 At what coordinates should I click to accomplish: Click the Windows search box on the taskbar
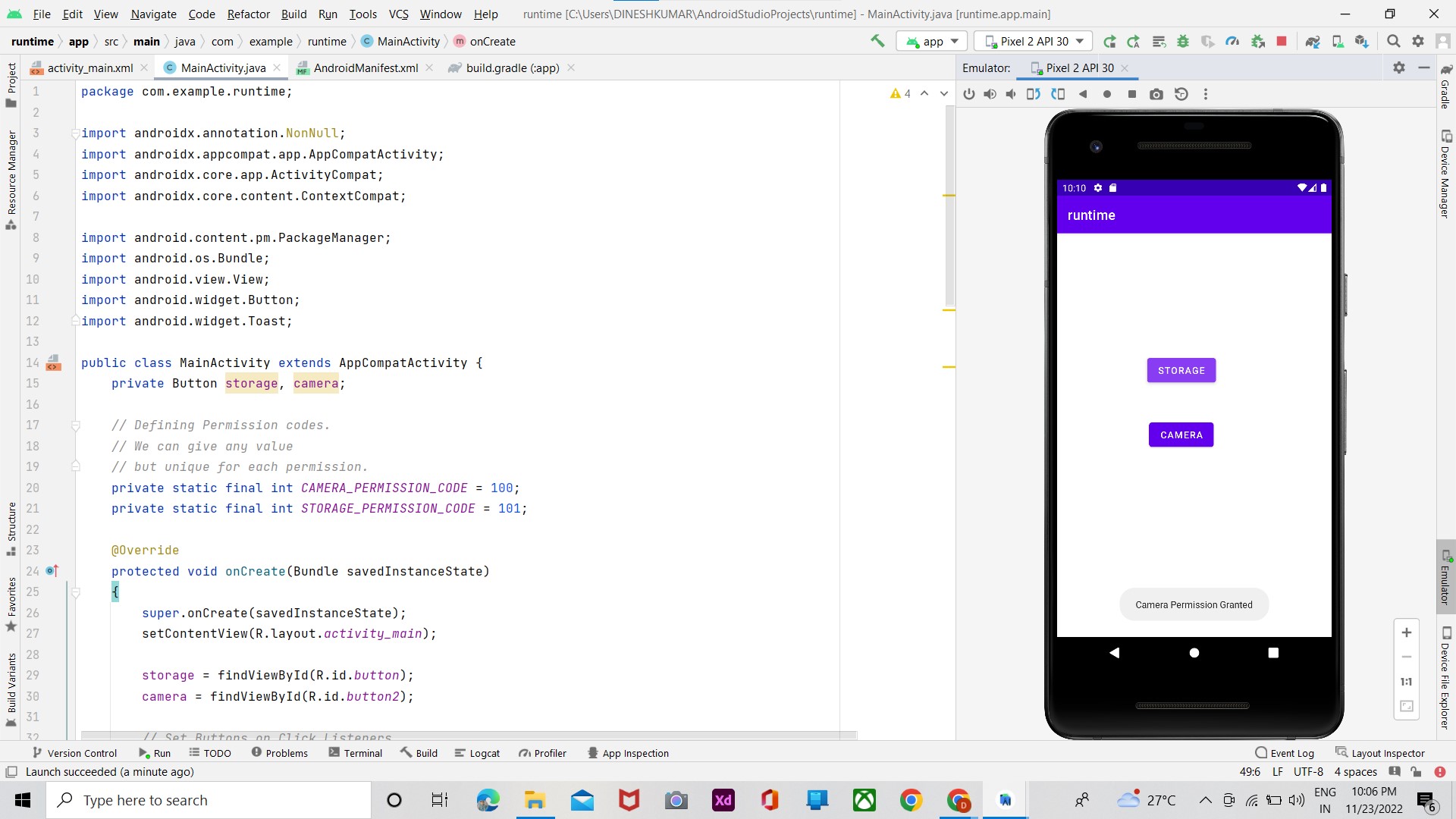click(209, 800)
